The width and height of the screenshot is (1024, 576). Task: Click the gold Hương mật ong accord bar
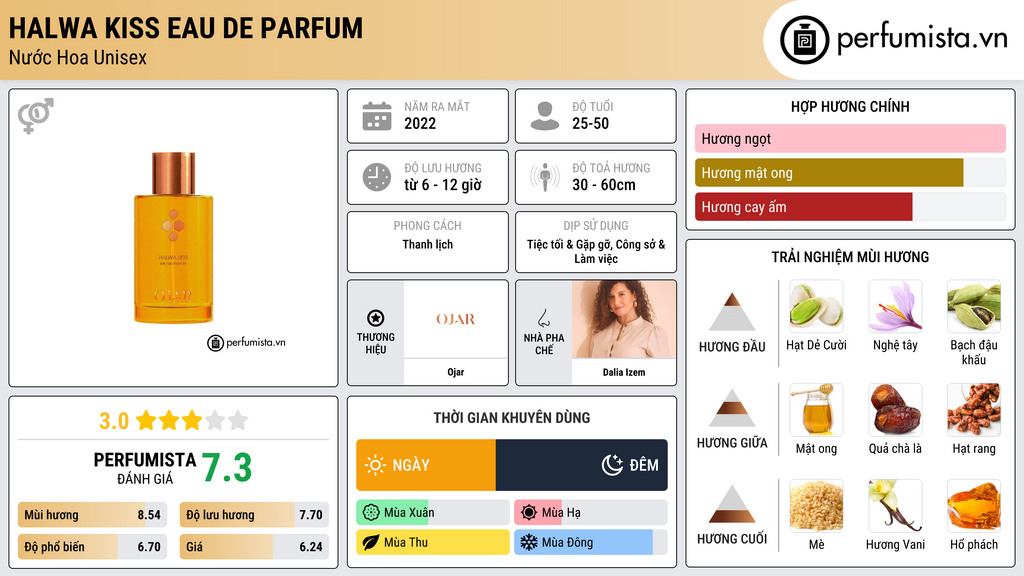[829, 172]
